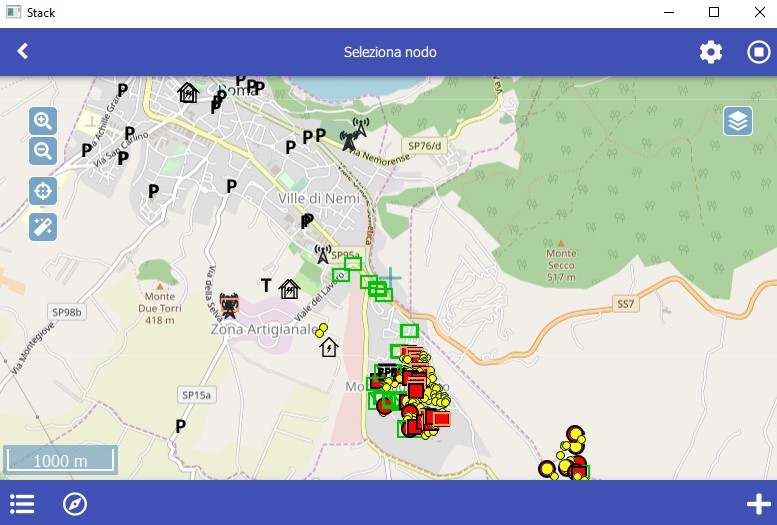Viewport: 777px width, 525px height.
Task: Open settings with the gear icon
Action: [710, 52]
